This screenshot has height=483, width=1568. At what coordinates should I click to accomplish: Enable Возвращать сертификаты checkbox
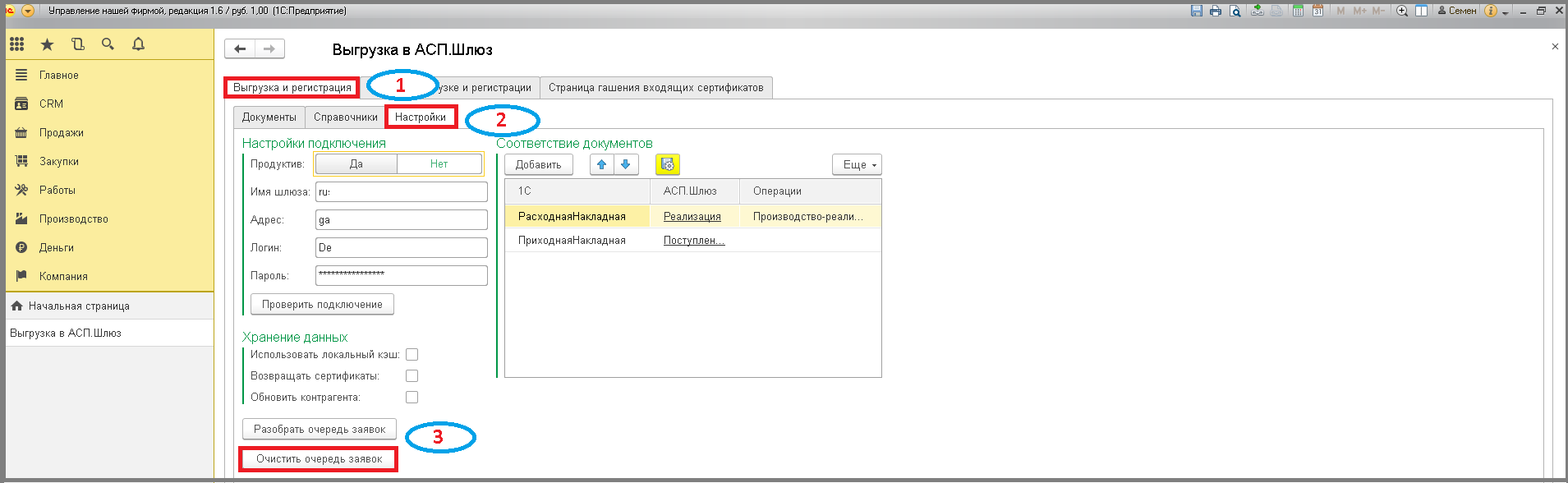point(412,376)
